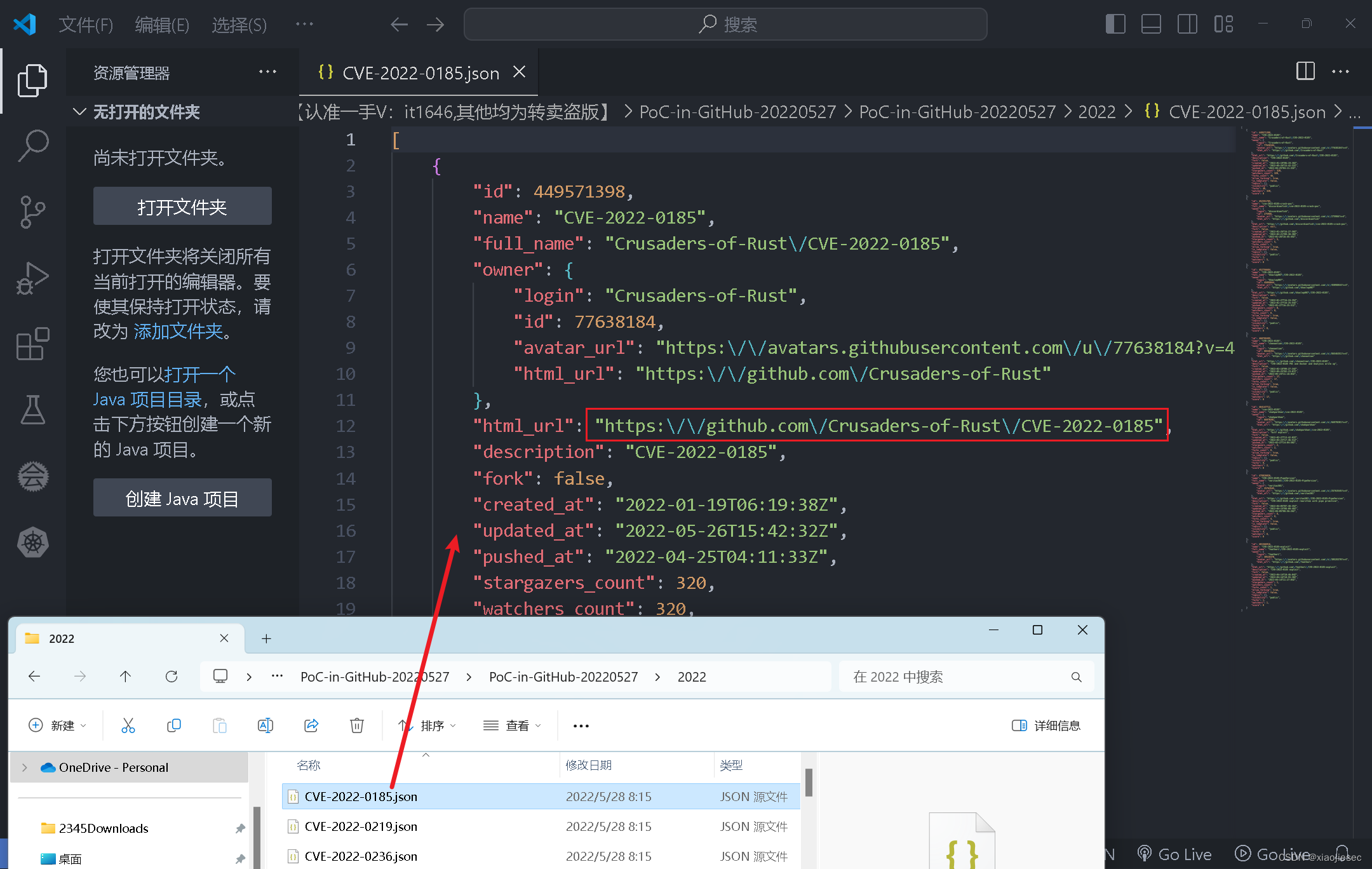Click the file list vertical scrollbar
This screenshot has width=1372, height=869.
point(809,783)
